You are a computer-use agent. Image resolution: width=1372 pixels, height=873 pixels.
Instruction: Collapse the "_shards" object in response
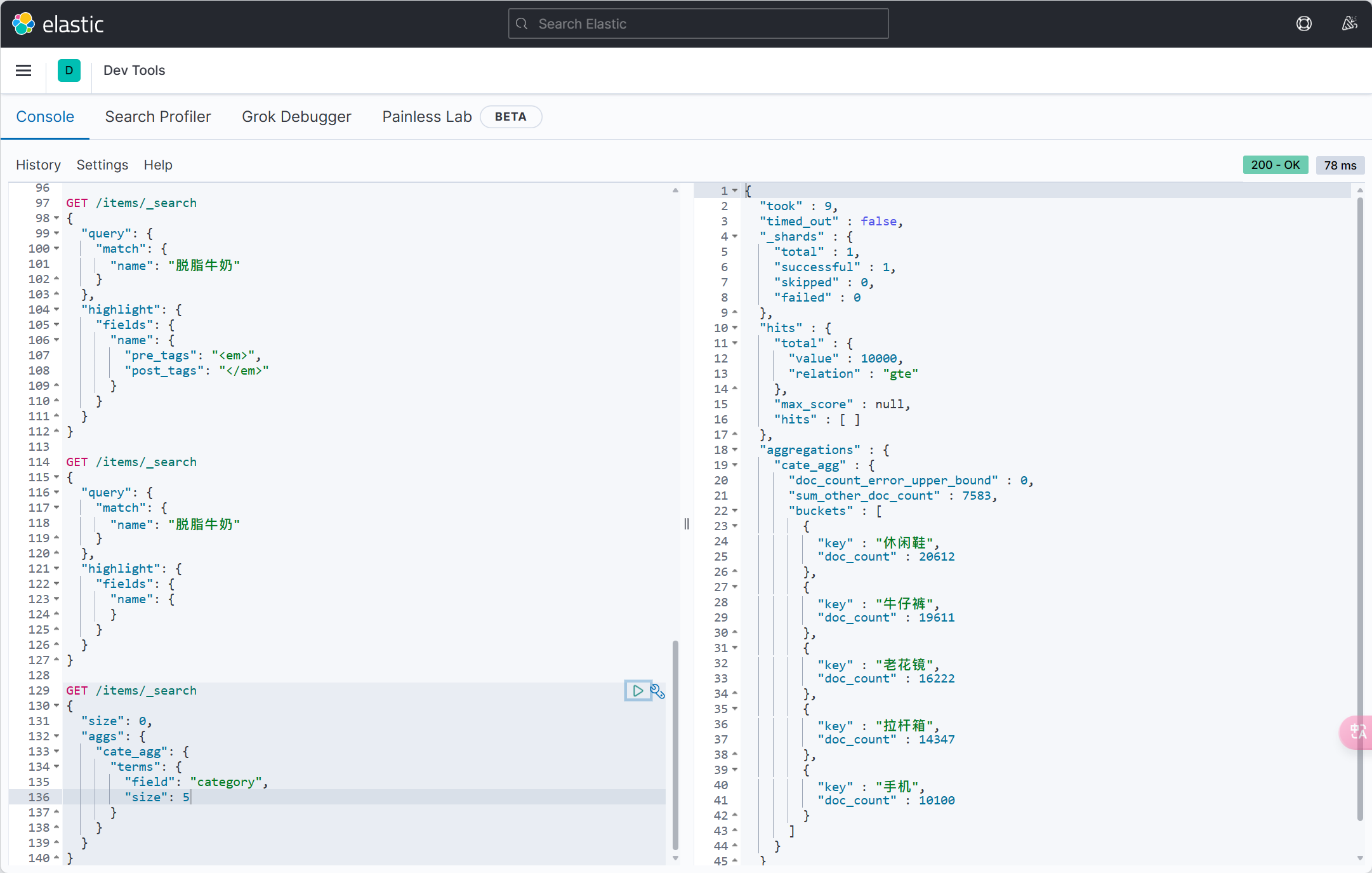[x=735, y=237]
